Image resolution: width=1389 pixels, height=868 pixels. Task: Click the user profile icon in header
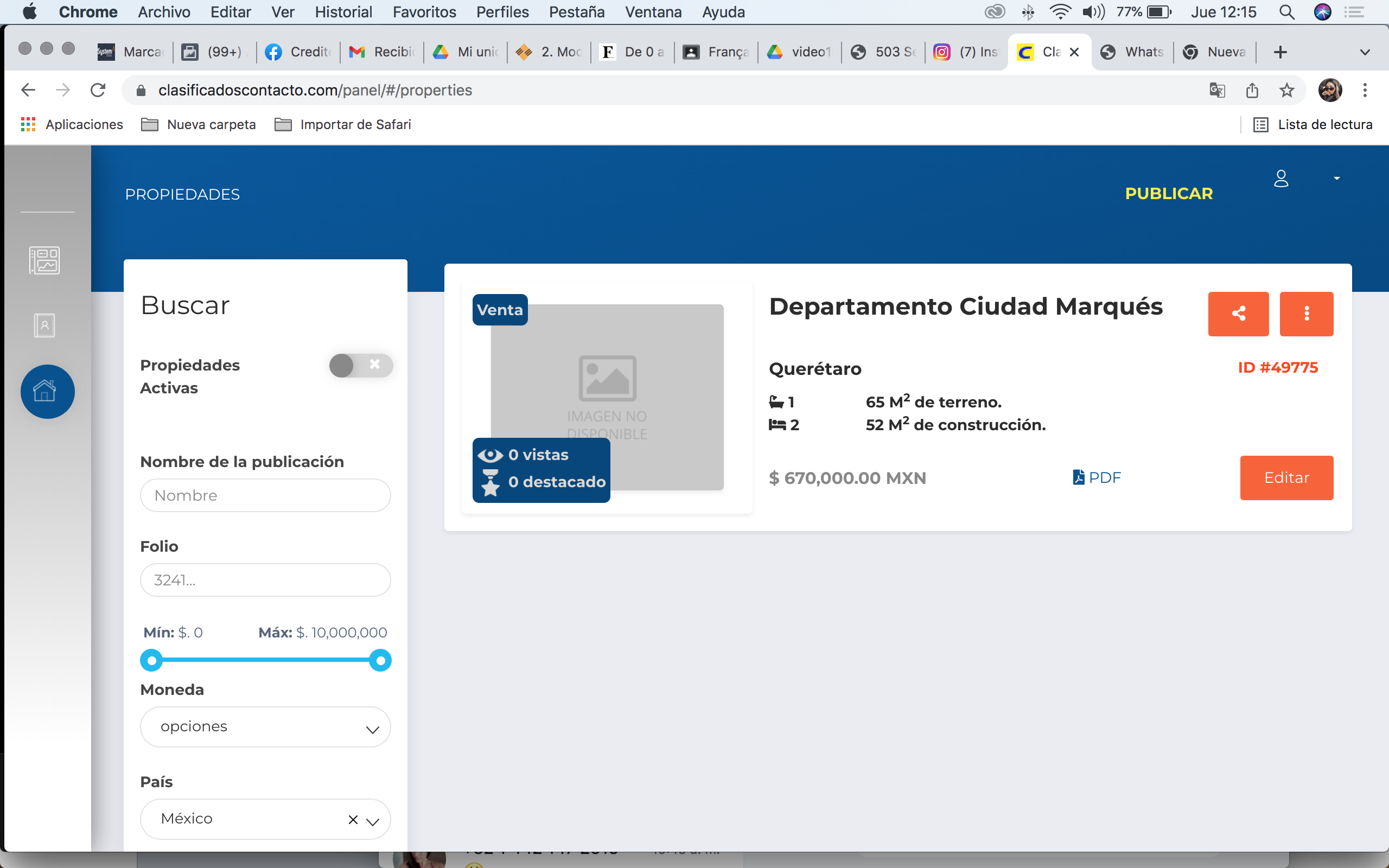1281,178
